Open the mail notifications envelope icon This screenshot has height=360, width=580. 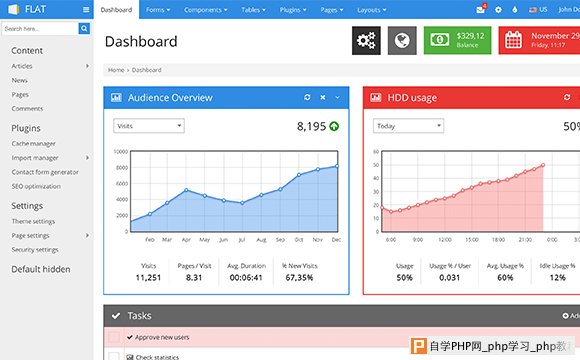point(480,10)
